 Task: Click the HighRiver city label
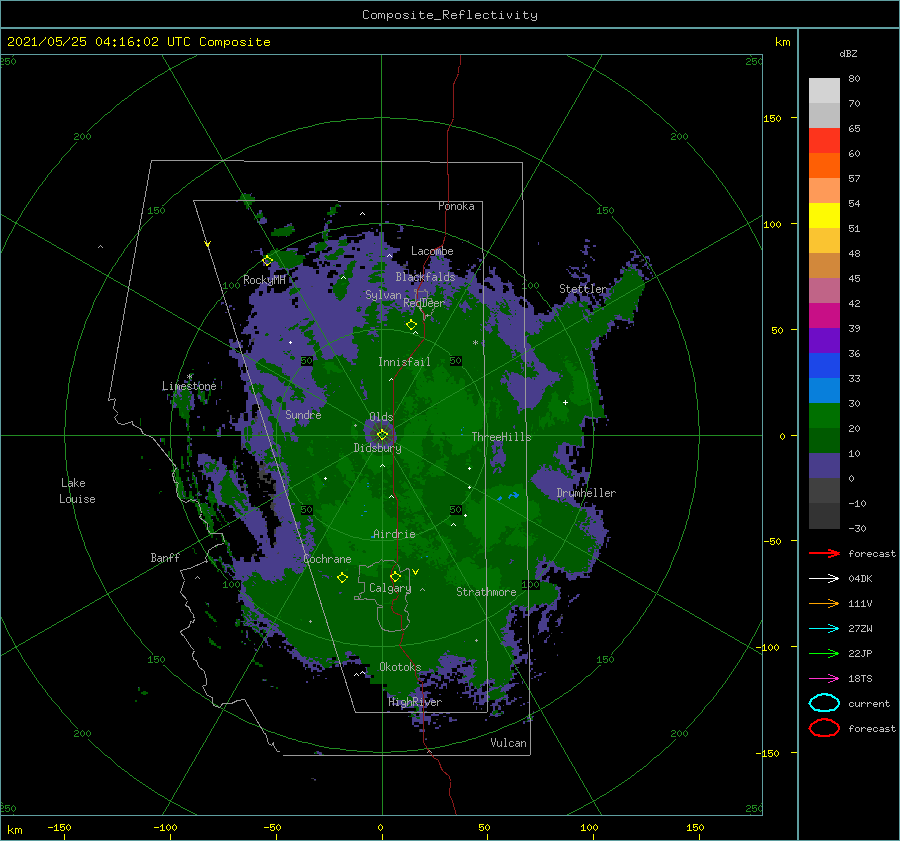[x=415, y=702]
